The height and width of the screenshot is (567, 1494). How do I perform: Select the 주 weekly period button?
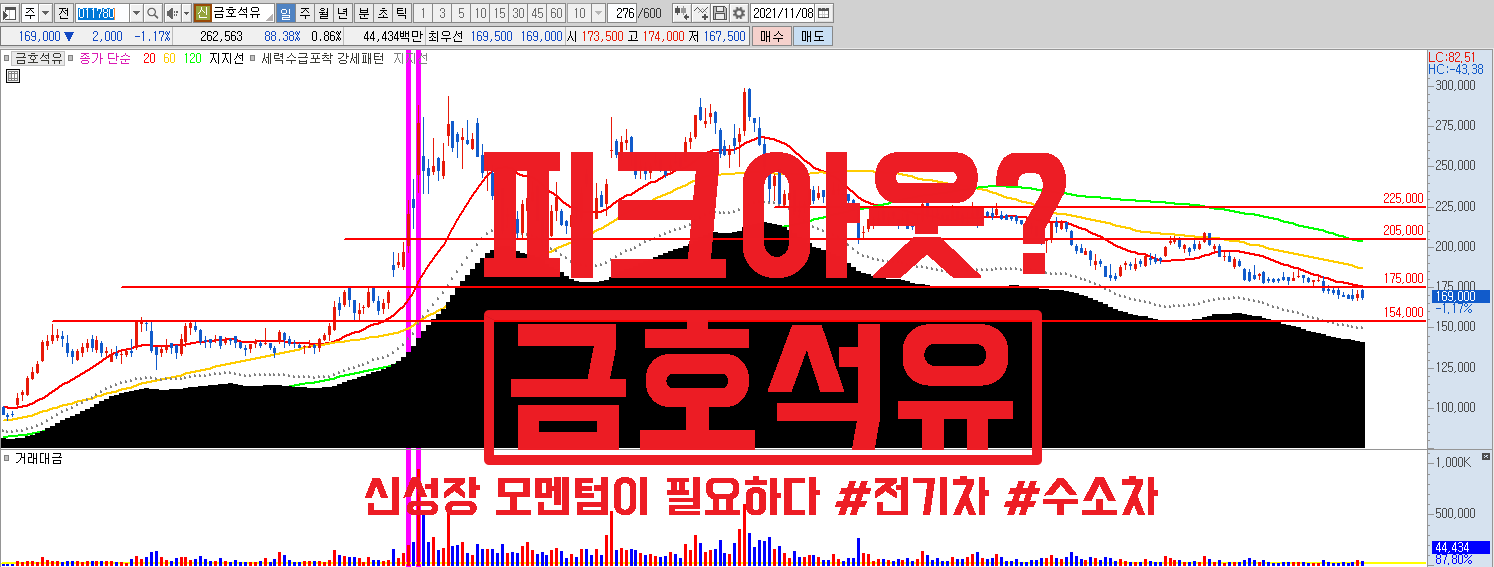tap(305, 13)
